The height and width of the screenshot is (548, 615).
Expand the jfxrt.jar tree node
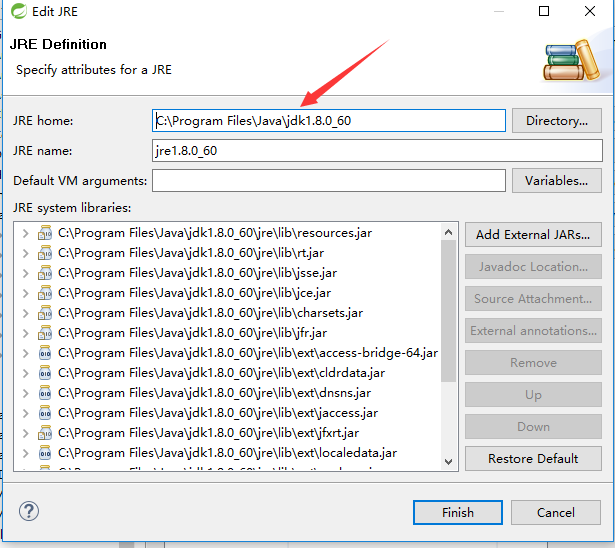tap(26, 433)
